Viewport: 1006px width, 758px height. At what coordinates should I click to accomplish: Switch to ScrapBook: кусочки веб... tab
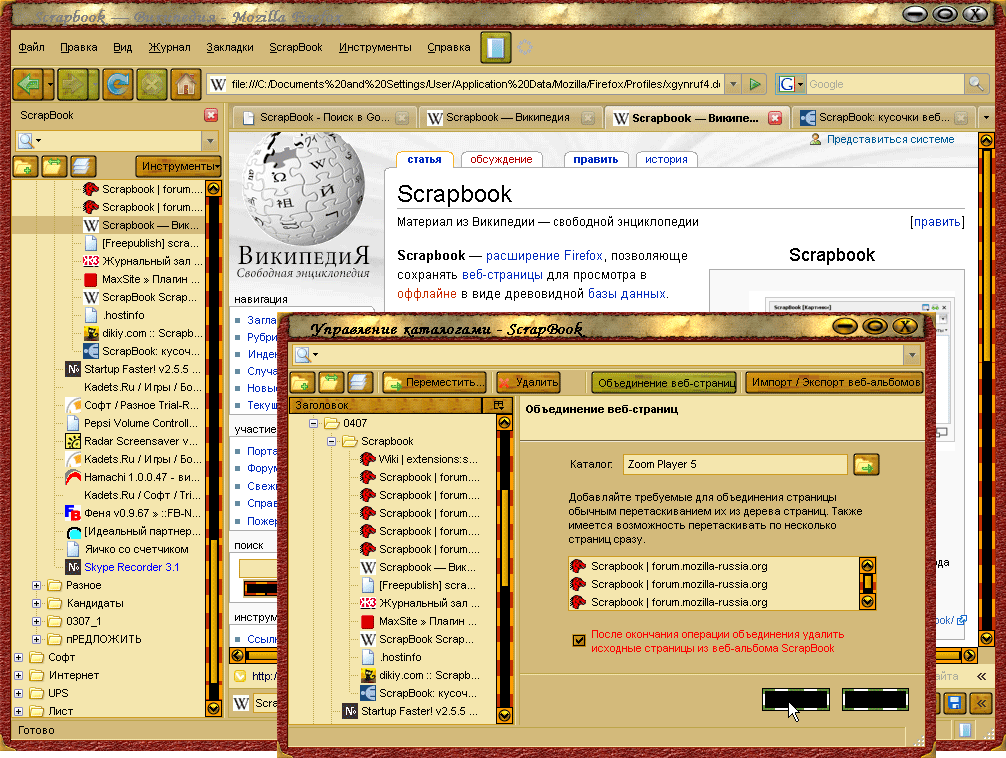(883, 117)
